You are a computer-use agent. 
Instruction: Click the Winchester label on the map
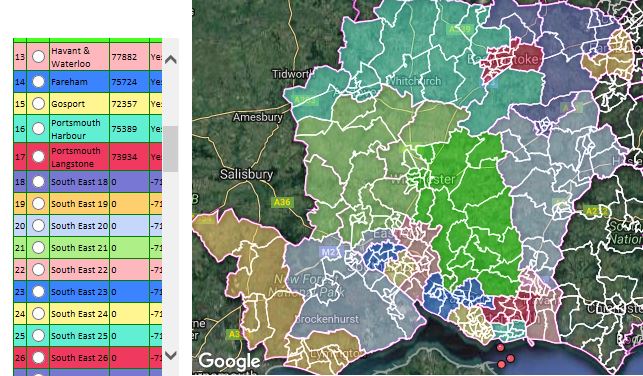click(x=423, y=179)
